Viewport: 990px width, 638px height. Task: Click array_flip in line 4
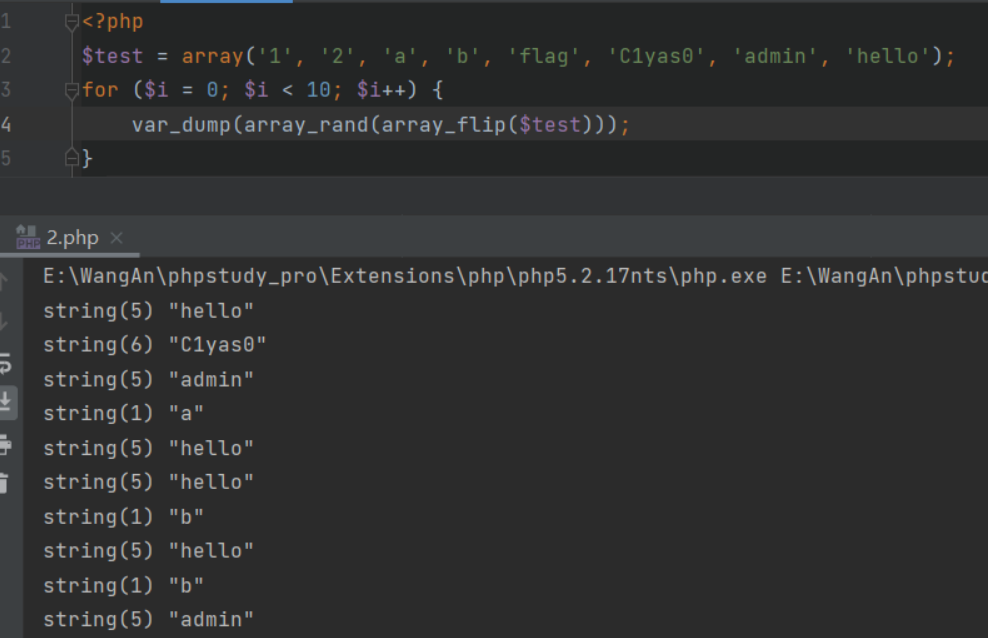click(x=444, y=124)
